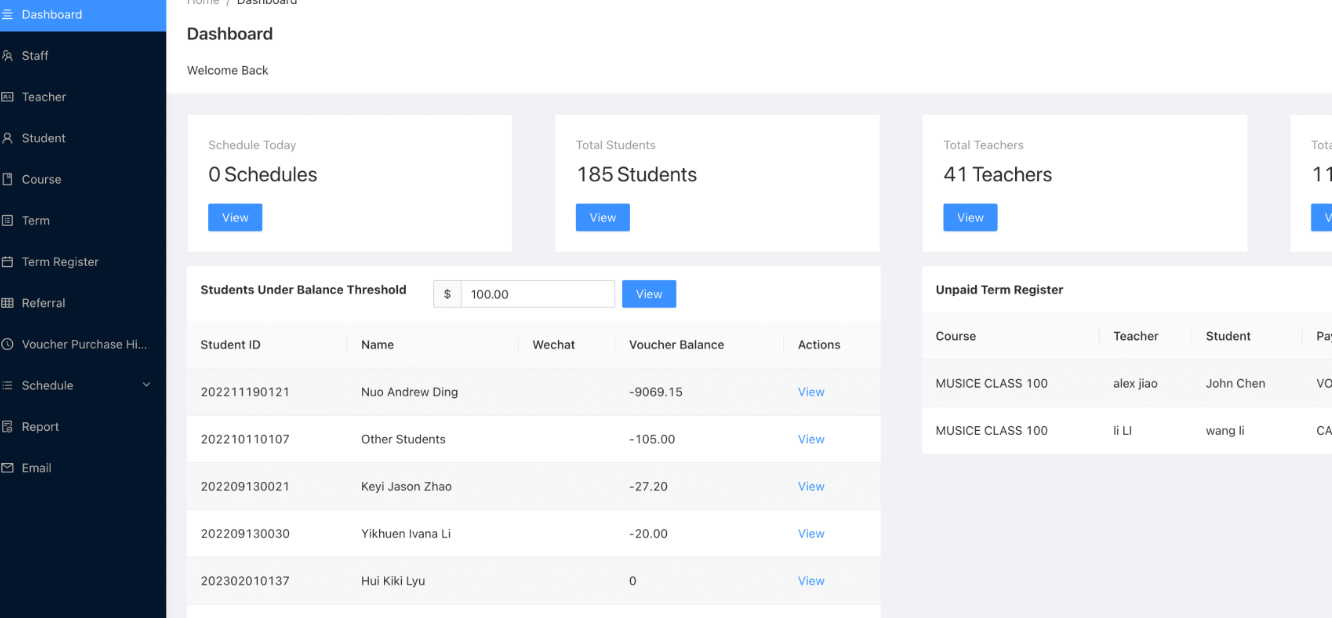Click the View button next to balance threshold
The width and height of the screenshot is (1332, 618).
[x=649, y=293]
